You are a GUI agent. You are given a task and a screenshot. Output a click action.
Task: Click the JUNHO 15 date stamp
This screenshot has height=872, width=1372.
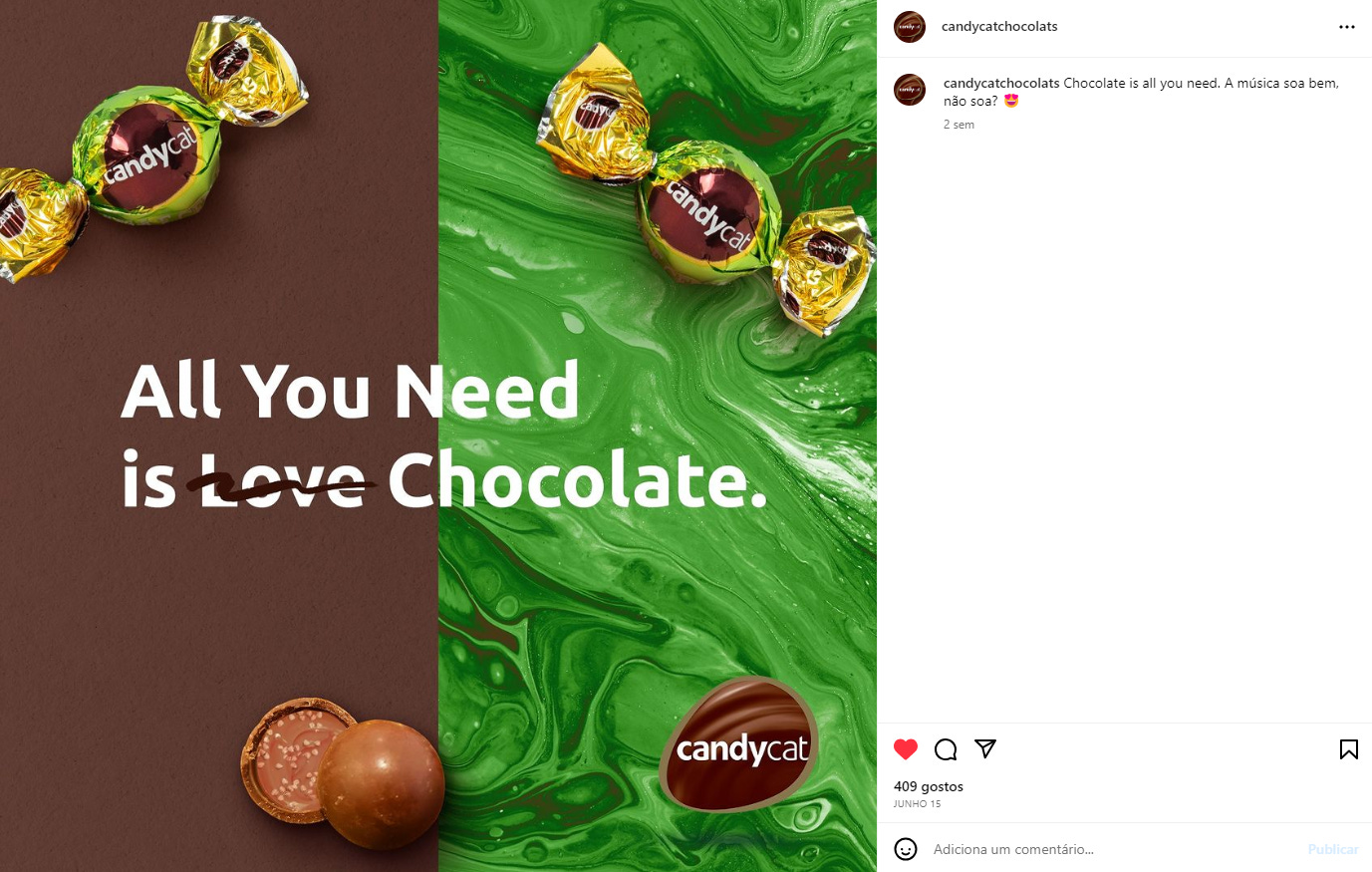click(x=917, y=804)
